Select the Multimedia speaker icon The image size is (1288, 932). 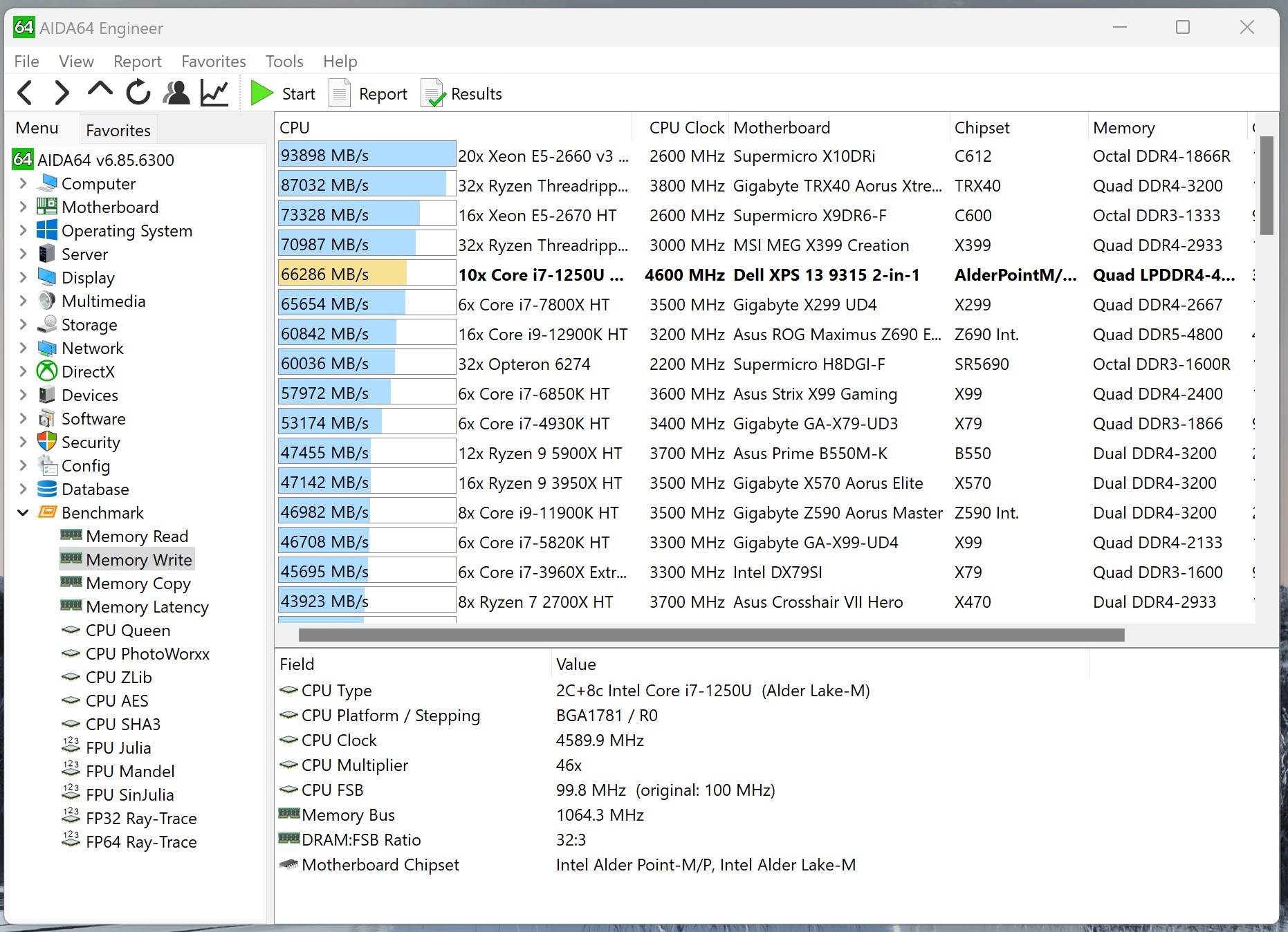point(47,301)
